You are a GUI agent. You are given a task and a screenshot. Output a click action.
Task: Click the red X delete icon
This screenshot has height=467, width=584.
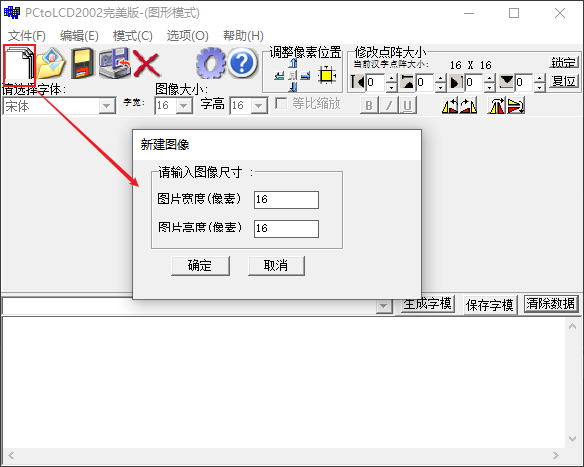(x=146, y=64)
